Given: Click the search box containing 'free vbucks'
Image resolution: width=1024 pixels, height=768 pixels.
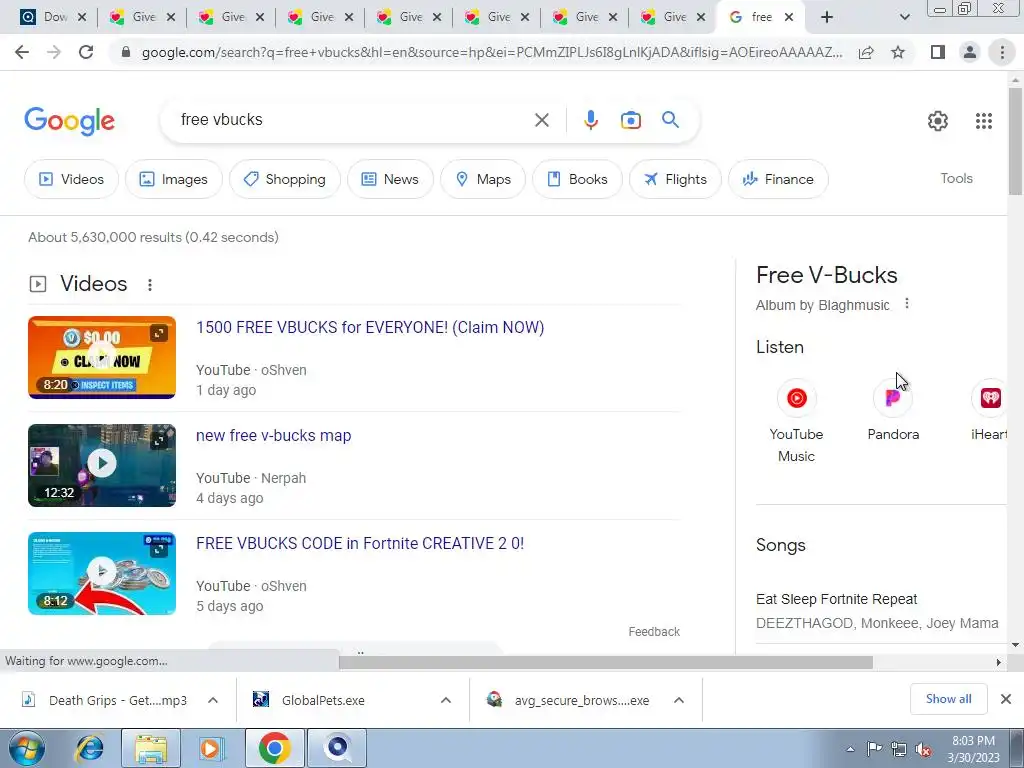Looking at the screenshot, I should 353,120.
